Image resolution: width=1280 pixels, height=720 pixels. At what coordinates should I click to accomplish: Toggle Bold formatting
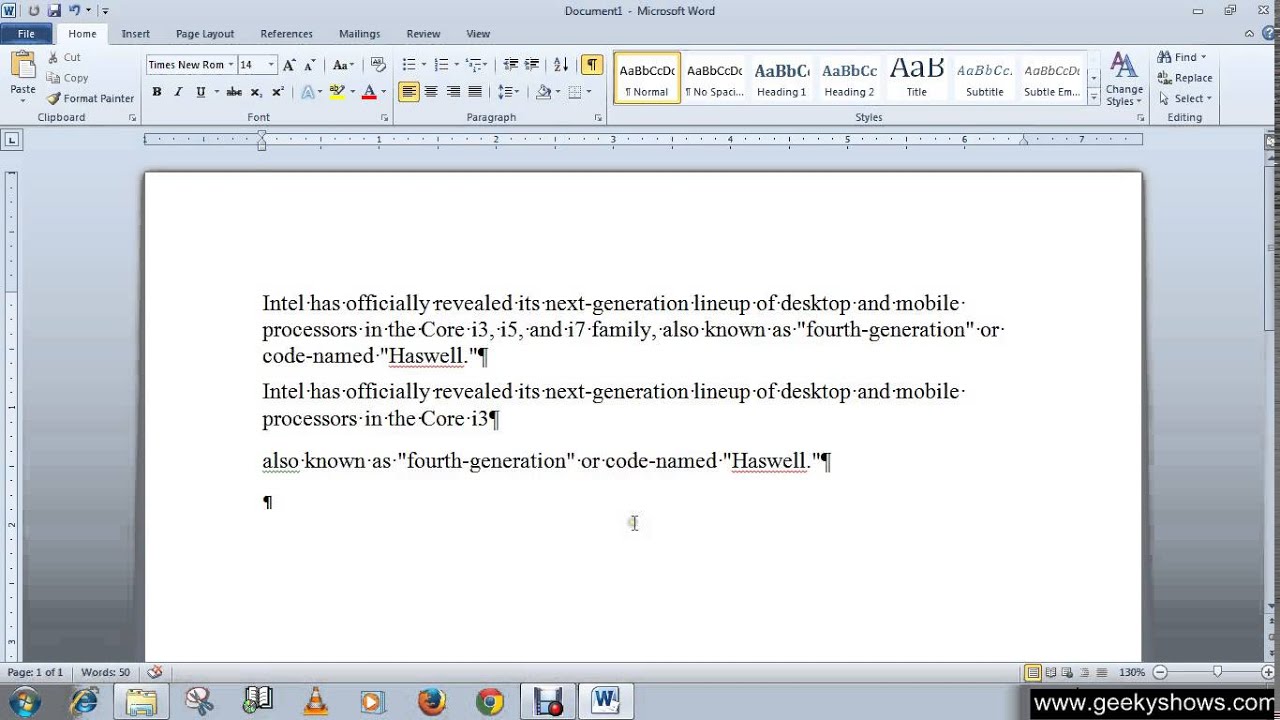(x=157, y=92)
